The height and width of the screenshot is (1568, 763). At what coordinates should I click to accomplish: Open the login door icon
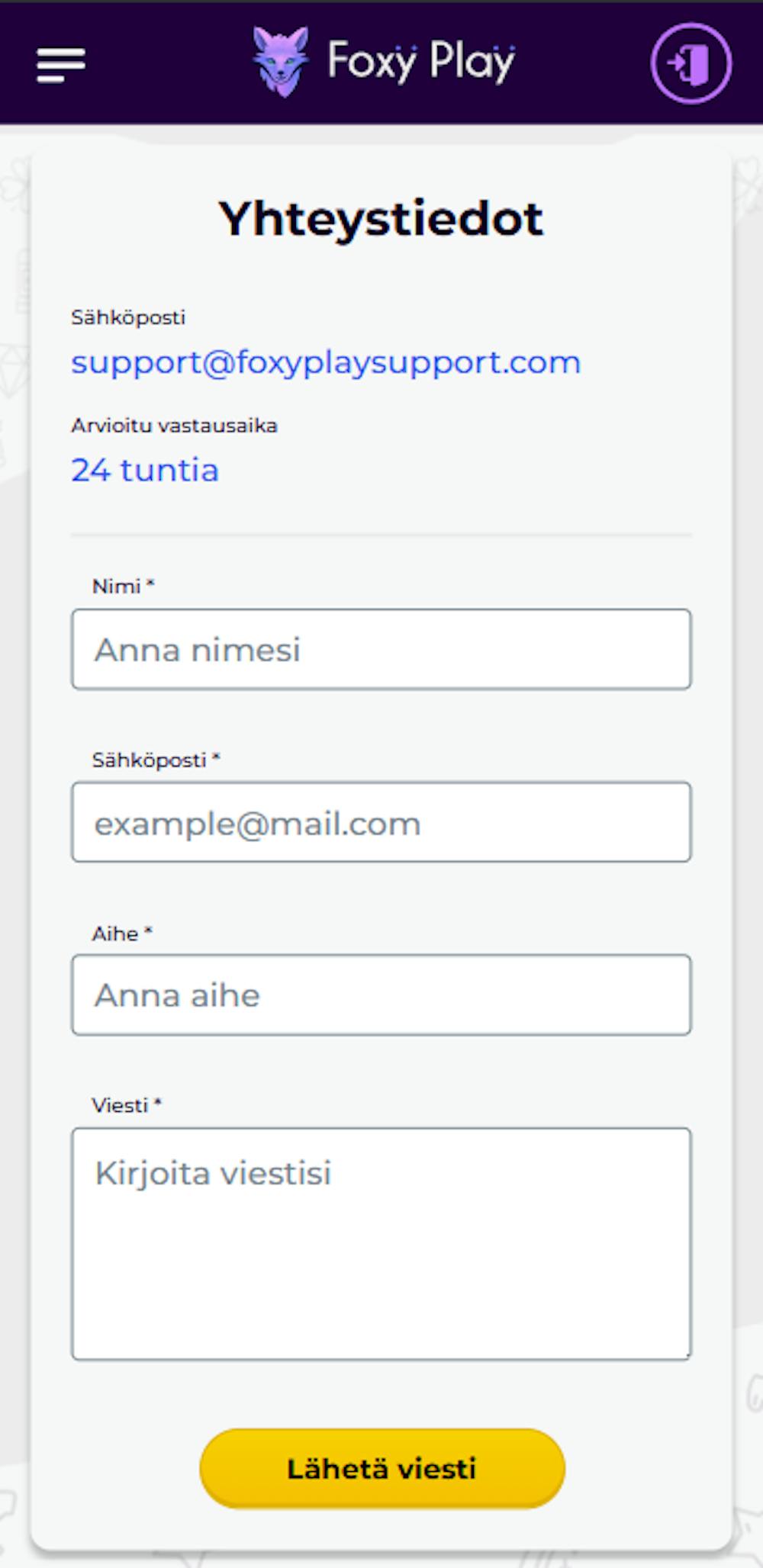691,63
